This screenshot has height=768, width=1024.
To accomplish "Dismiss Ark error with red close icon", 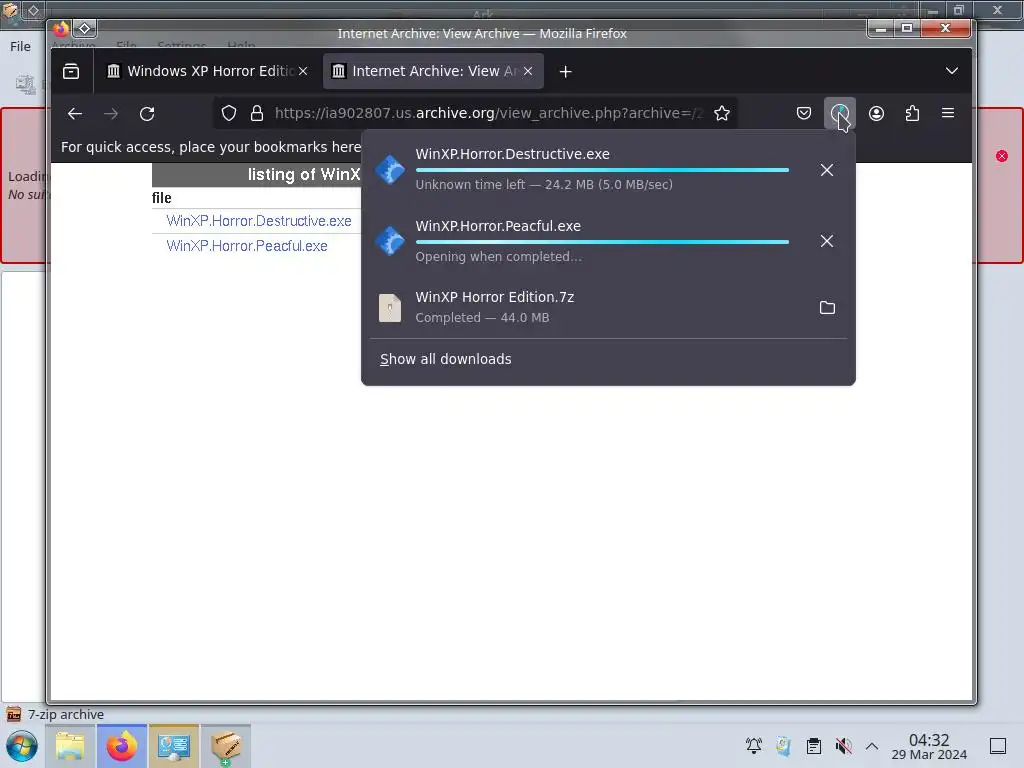I will pyautogui.click(x=1002, y=156).
